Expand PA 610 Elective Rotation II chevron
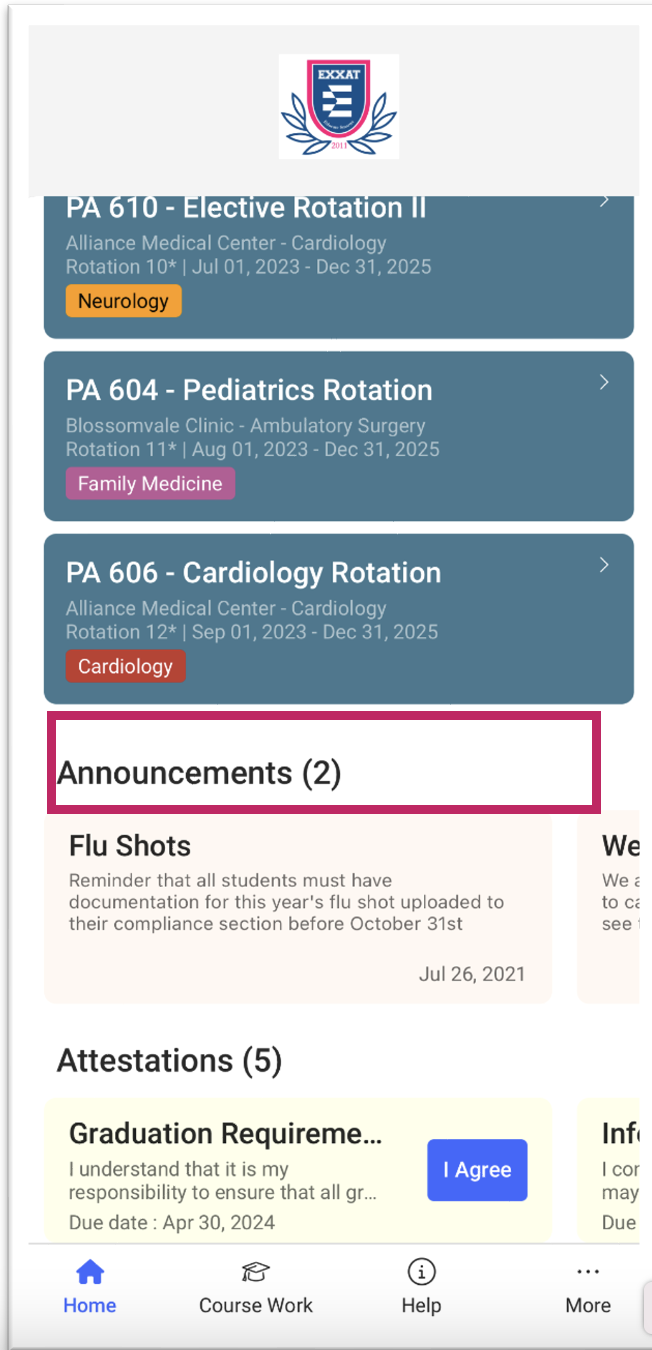 604,202
